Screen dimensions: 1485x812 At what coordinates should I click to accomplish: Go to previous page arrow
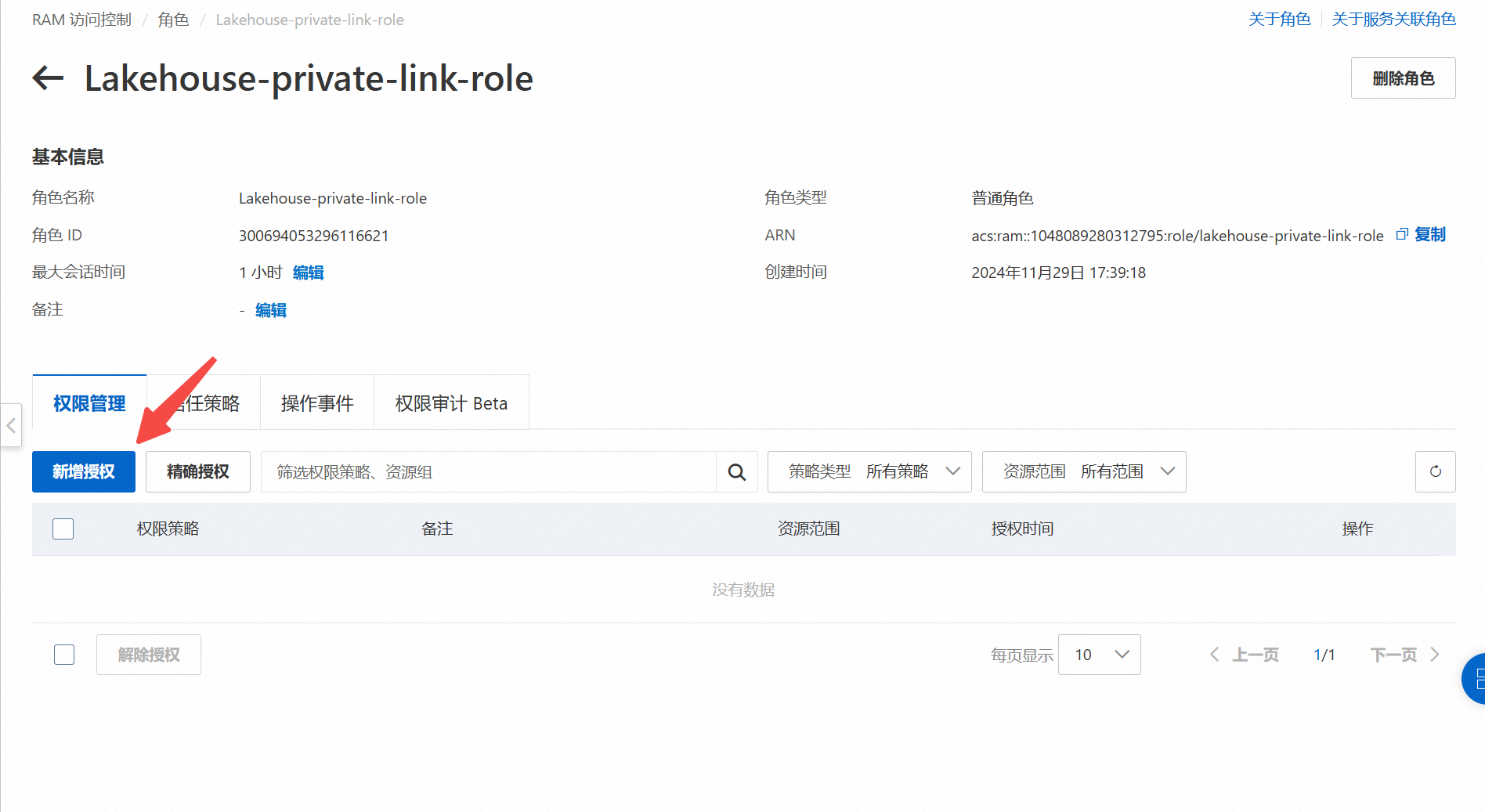coord(1214,655)
